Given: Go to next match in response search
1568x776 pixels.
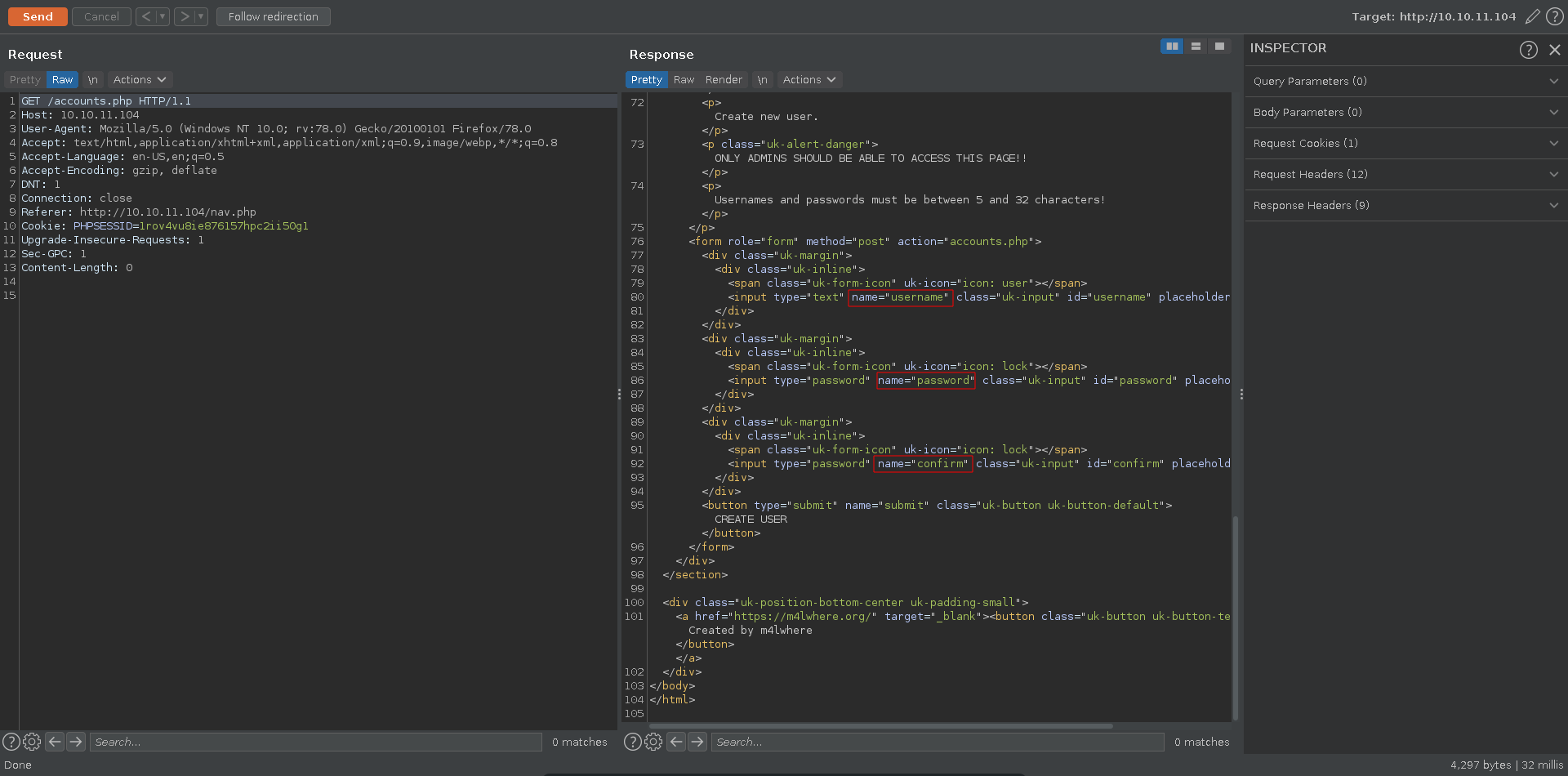Looking at the screenshot, I should click(x=697, y=742).
